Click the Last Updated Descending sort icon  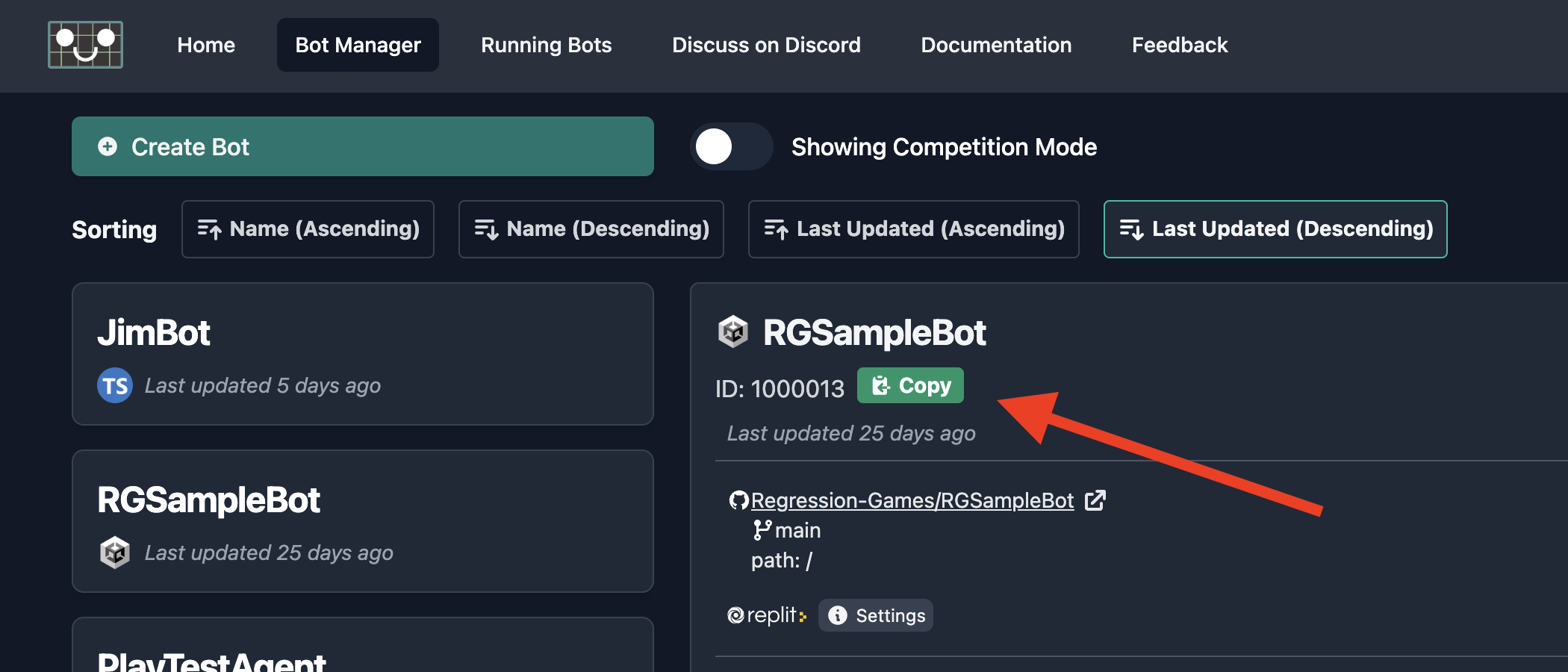tap(1131, 229)
